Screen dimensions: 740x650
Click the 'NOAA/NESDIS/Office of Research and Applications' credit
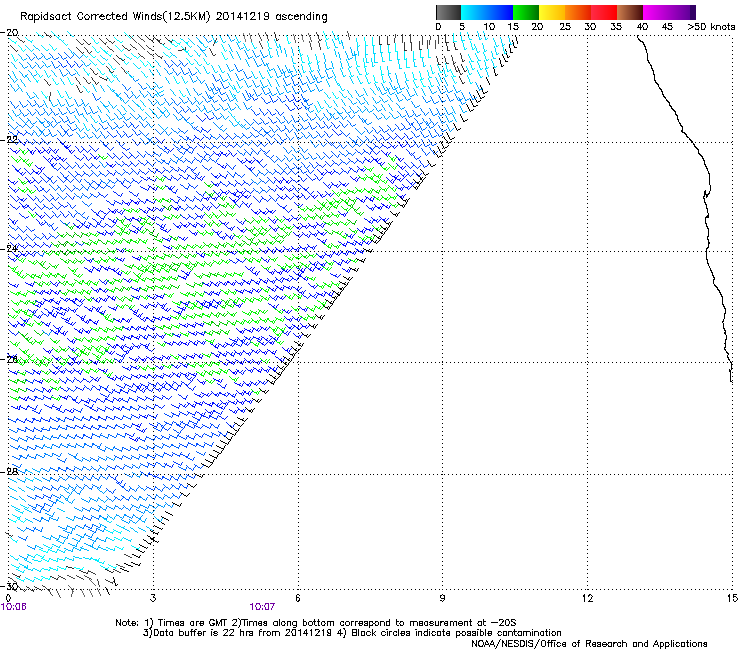tap(589, 644)
